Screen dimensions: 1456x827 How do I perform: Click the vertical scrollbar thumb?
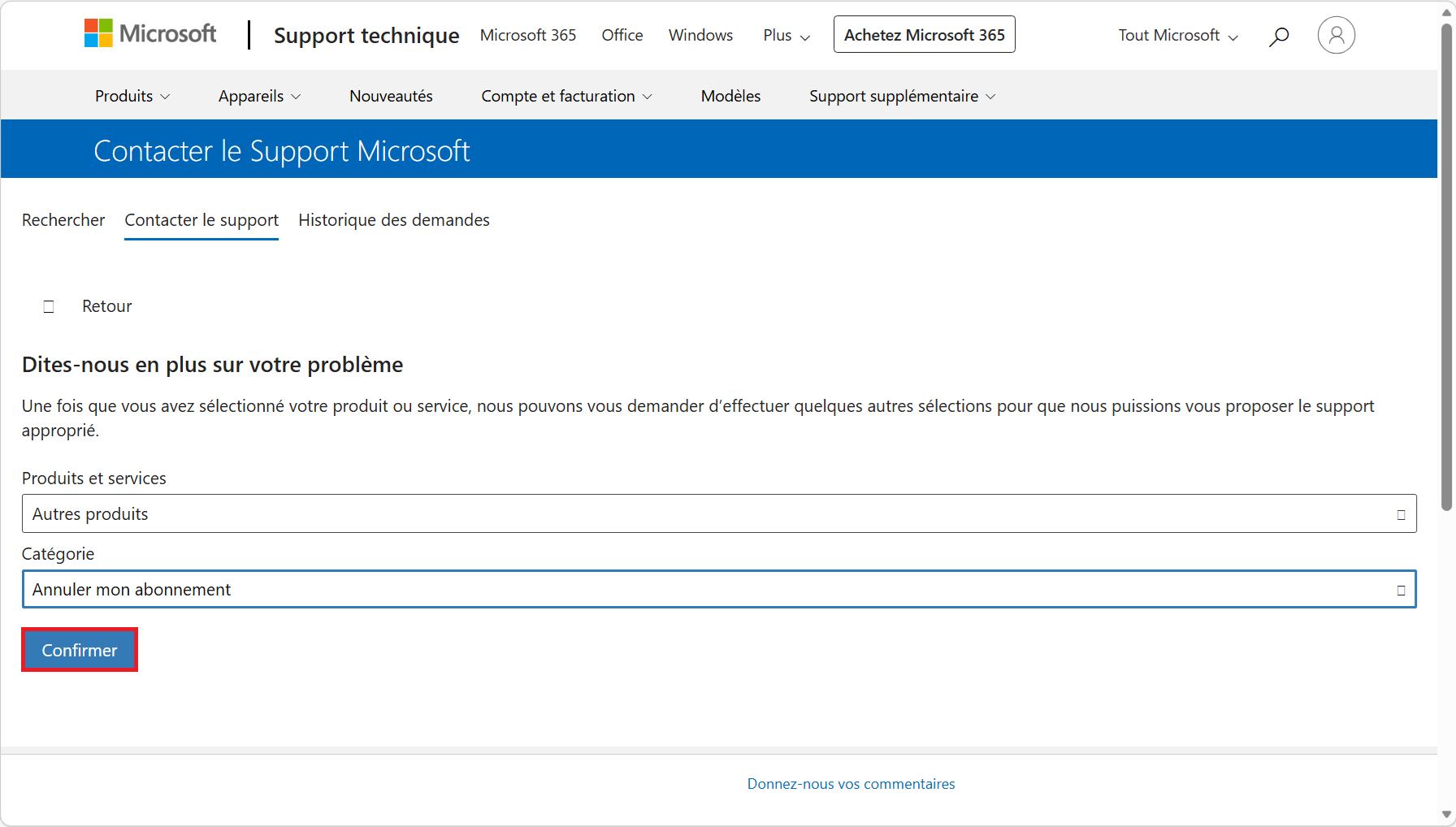pyautogui.click(x=1446, y=268)
